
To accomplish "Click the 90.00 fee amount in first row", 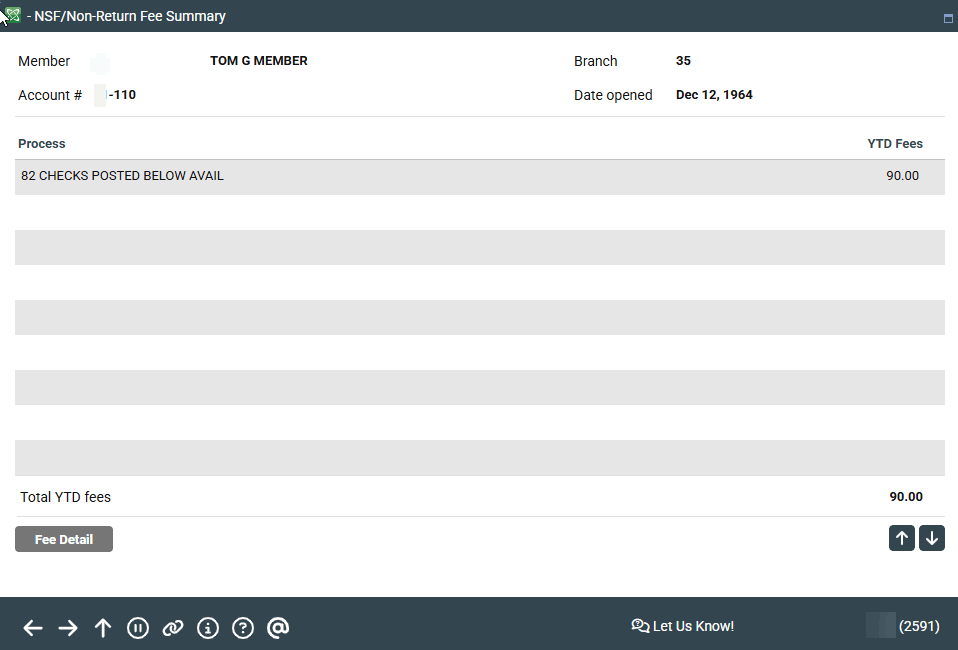I will coord(902,176).
